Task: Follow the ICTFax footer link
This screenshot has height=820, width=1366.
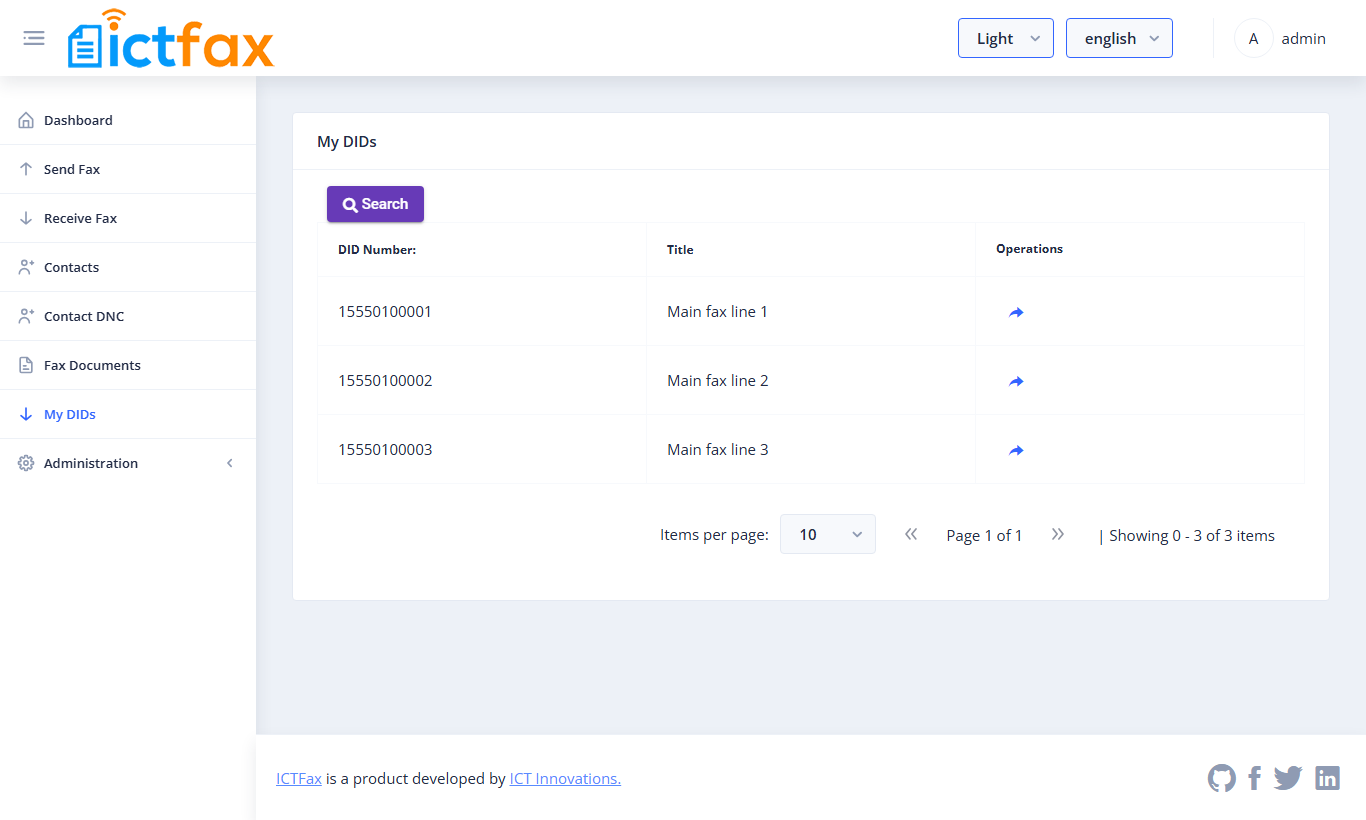Action: click(299, 778)
